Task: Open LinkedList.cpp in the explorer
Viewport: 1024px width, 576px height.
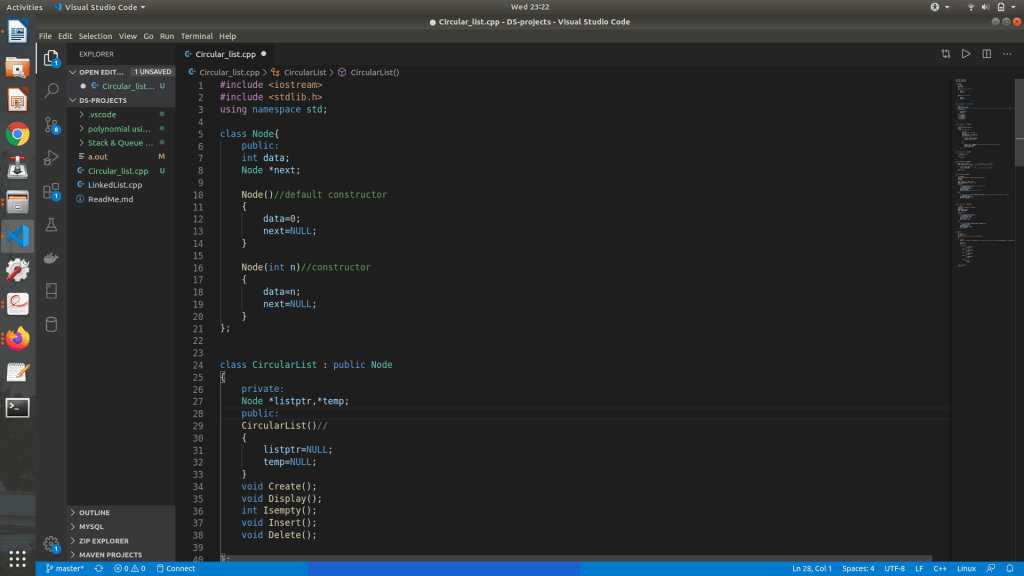Action: pos(114,185)
